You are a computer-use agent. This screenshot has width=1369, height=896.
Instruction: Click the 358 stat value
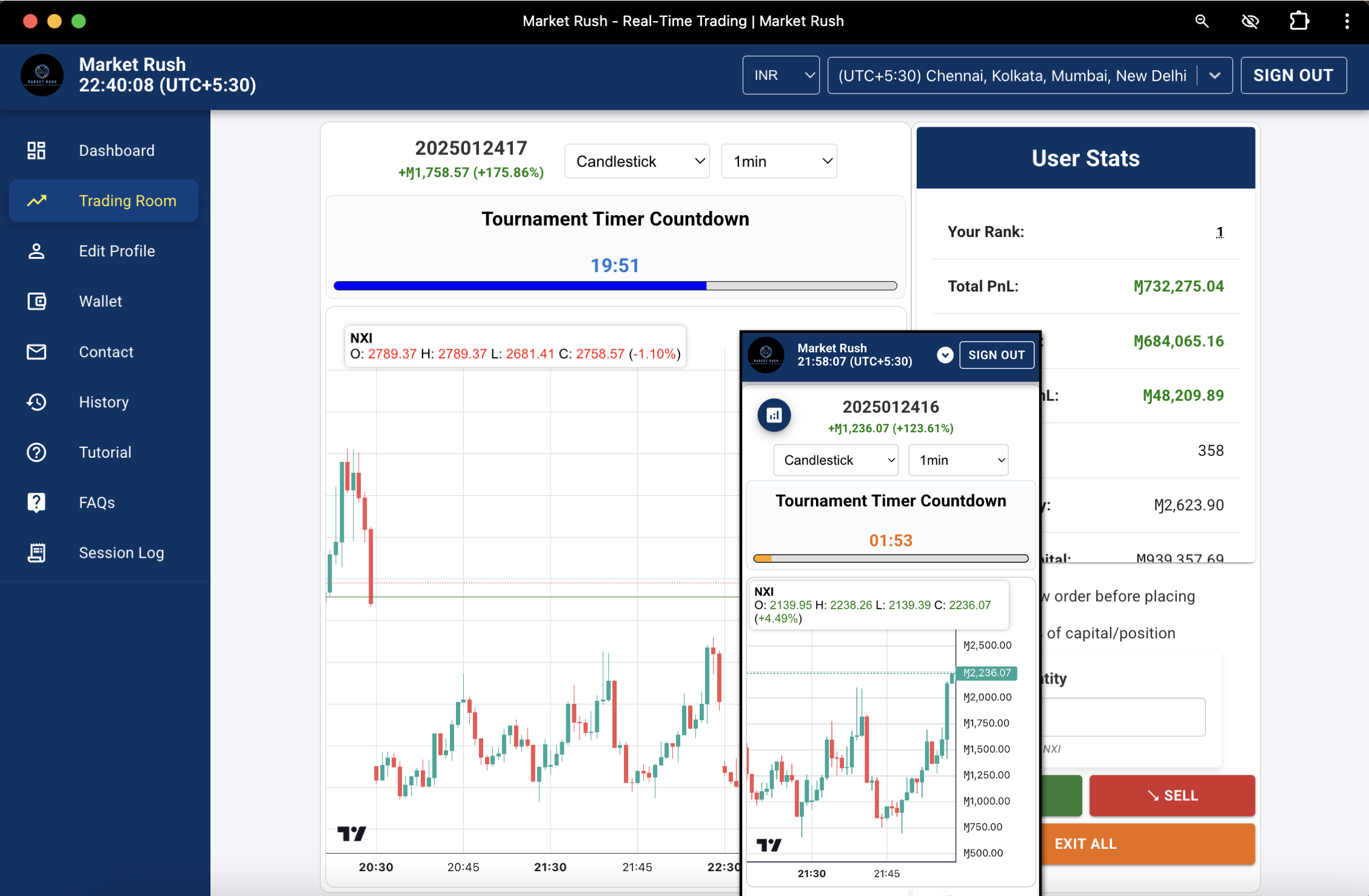pyautogui.click(x=1211, y=450)
